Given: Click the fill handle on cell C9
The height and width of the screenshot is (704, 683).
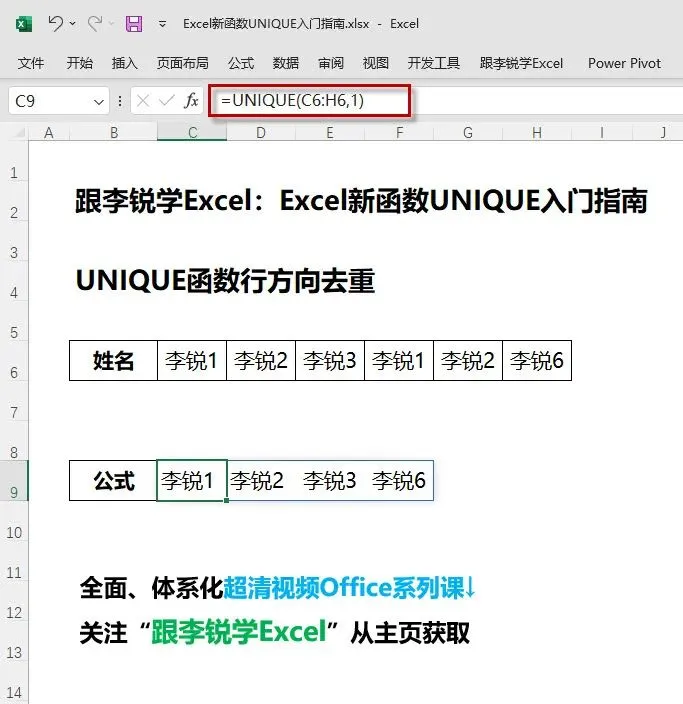Looking at the screenshot, I should [x=227, y=500].
